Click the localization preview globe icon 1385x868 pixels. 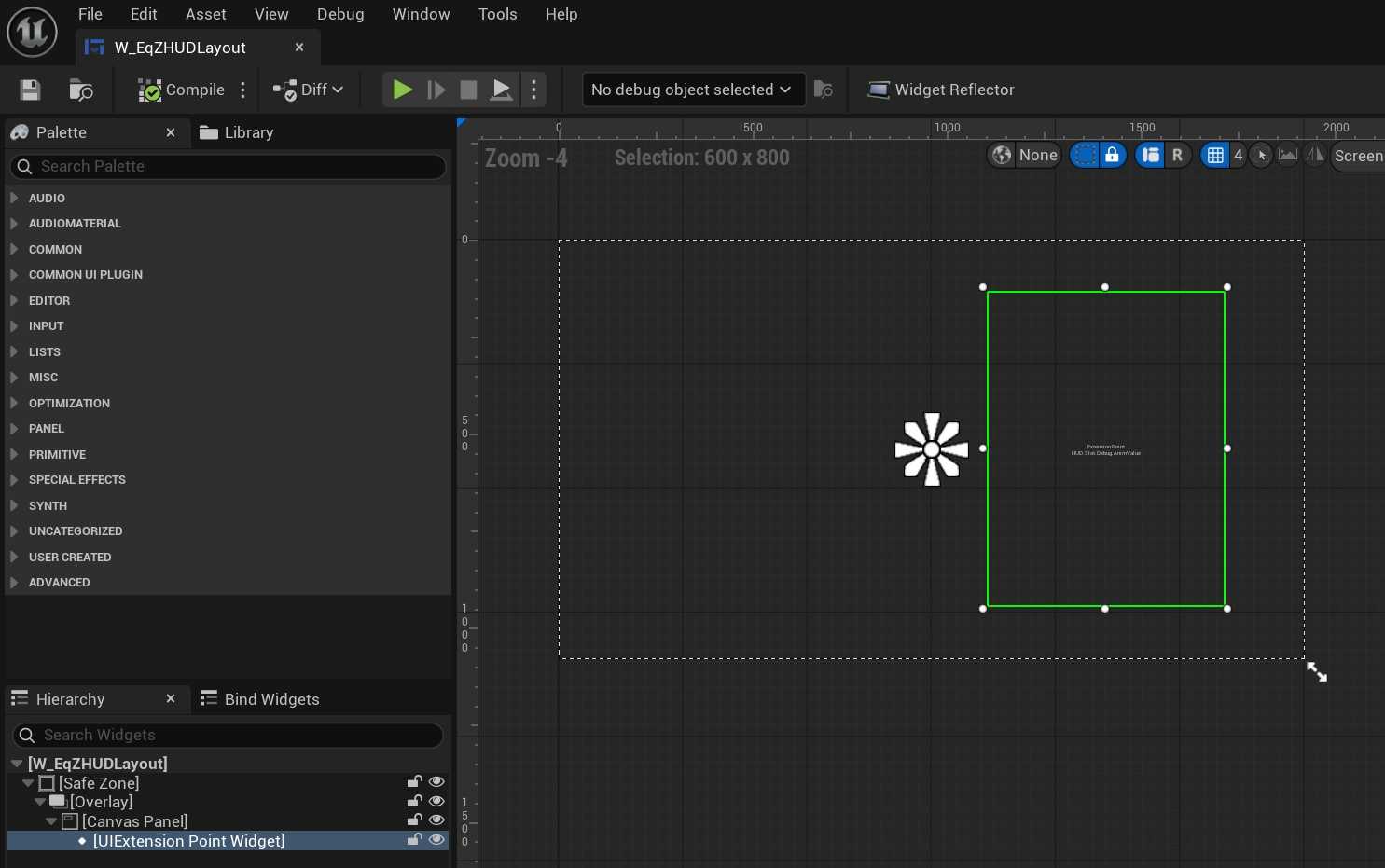[1002, 156]
